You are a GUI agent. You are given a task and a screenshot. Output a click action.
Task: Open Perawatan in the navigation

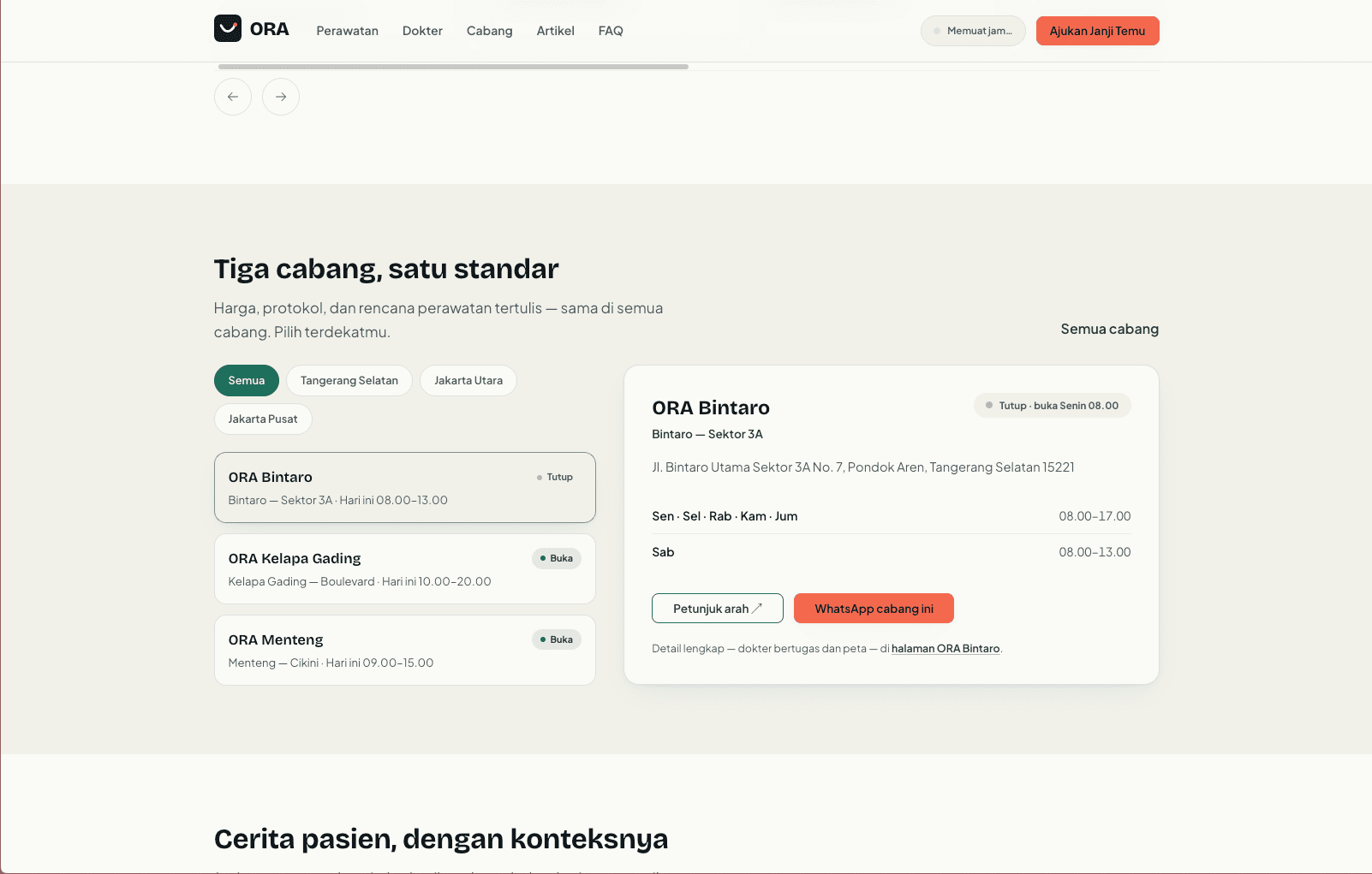pos(348,31)
